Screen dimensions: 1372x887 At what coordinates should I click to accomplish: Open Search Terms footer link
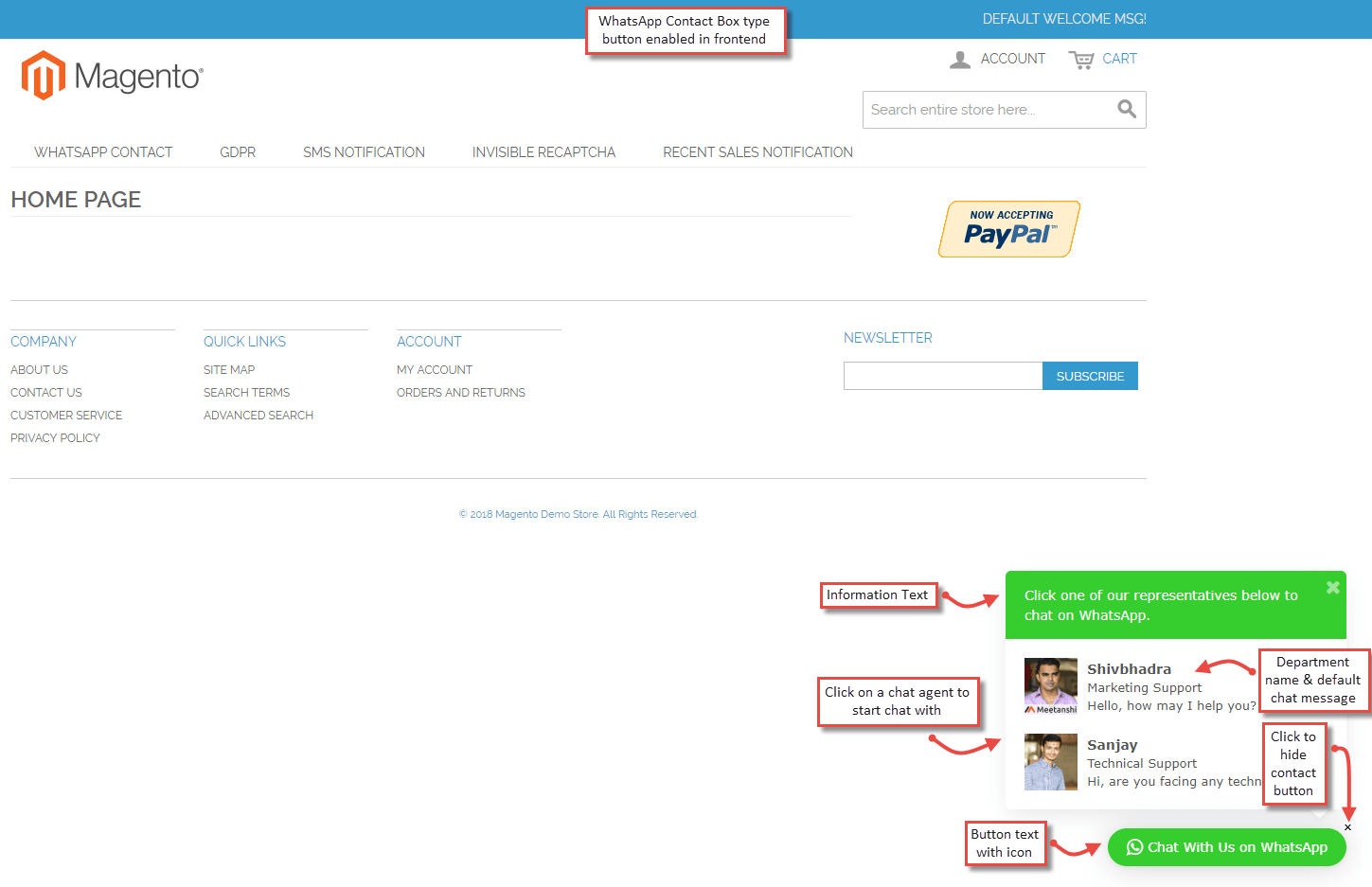click(246, 393)
